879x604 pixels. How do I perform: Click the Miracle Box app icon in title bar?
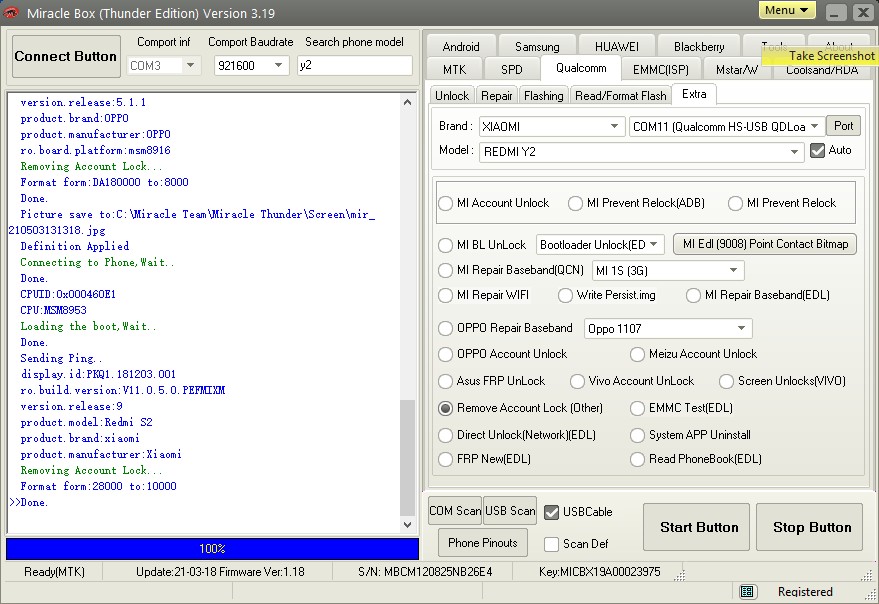11,12
